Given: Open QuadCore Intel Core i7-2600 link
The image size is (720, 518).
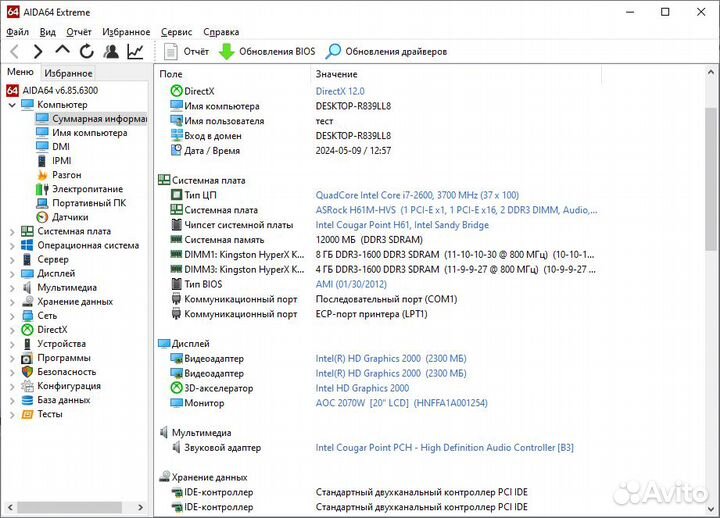Looking at the screenshot, I should point(417,195).
